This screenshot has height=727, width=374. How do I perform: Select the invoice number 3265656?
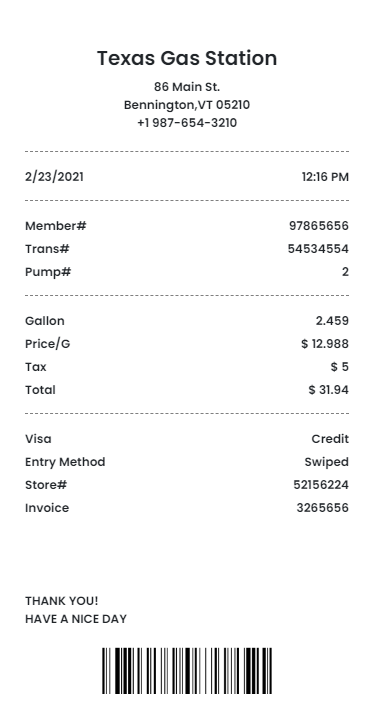323,508
